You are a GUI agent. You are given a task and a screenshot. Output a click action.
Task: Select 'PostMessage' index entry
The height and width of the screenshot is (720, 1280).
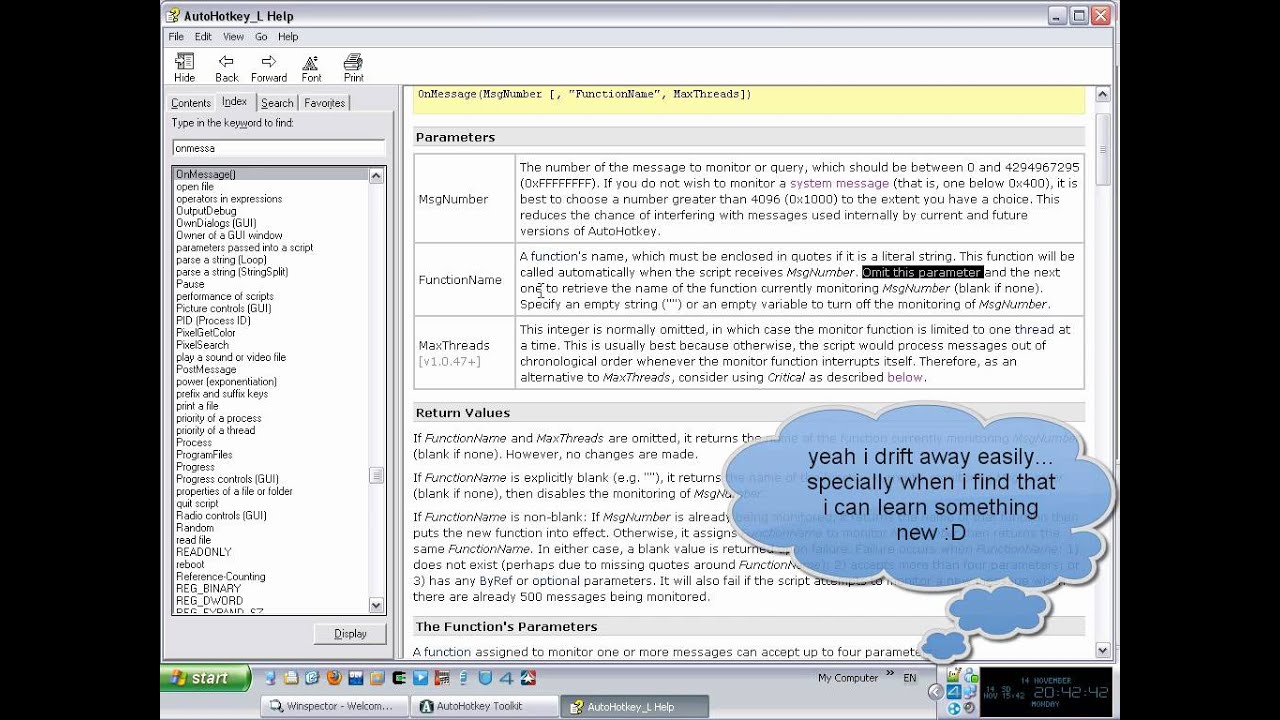click(206, 369)
